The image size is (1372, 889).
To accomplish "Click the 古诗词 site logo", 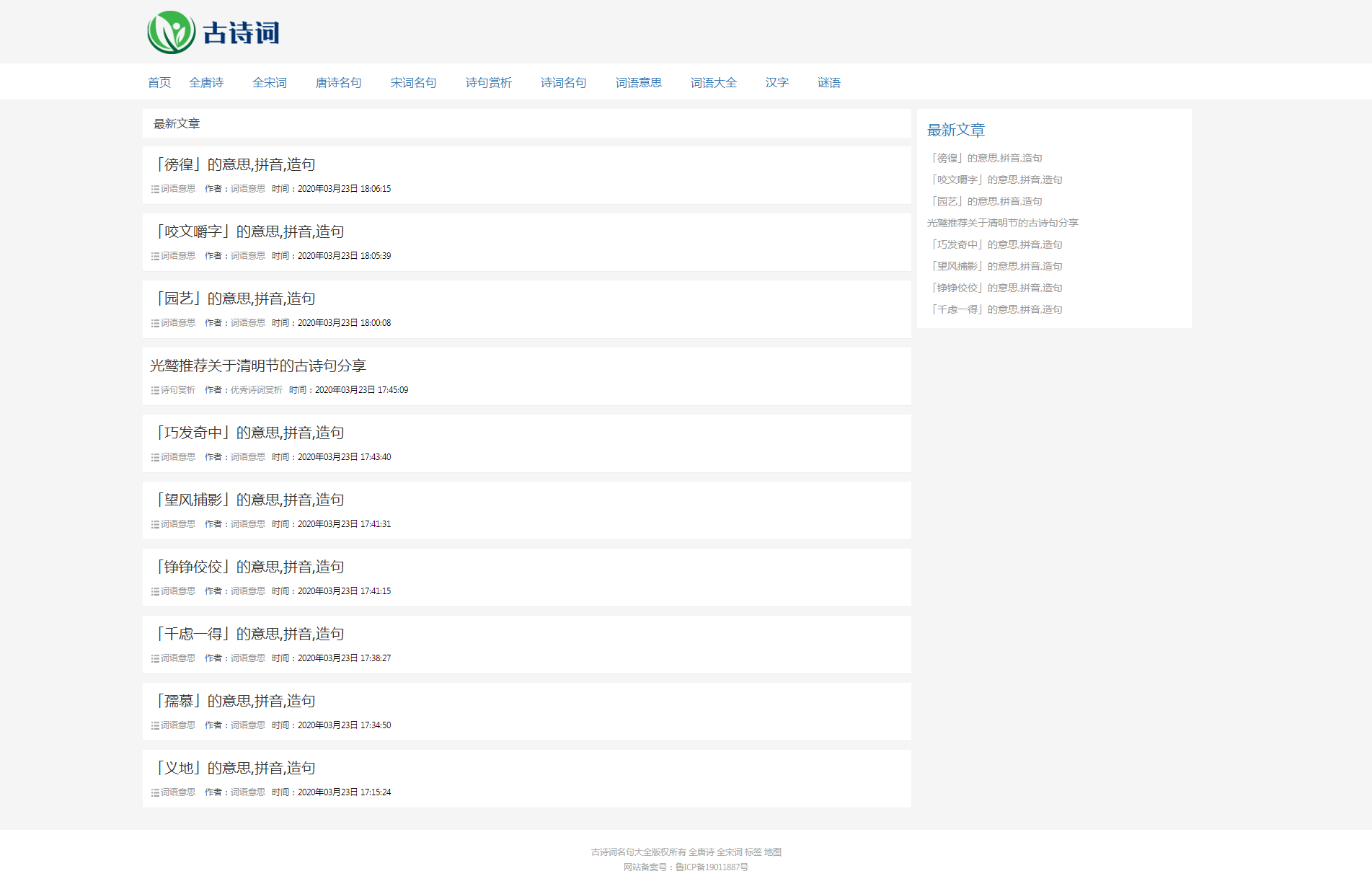I will pos(213,32).
